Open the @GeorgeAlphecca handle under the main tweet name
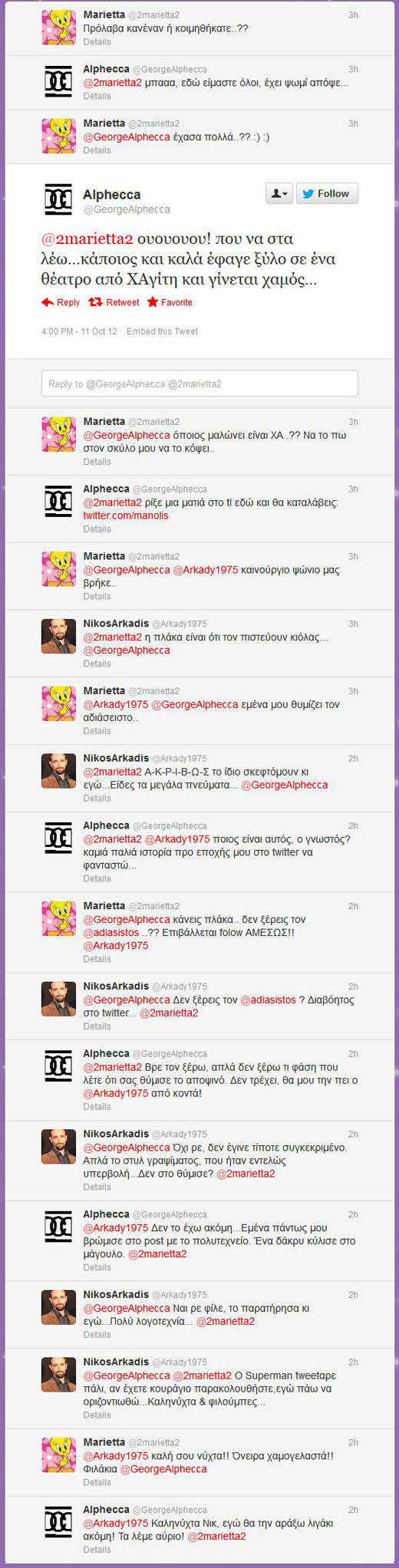This screenshot has width=399, height=1568. [x=127, y=209]
